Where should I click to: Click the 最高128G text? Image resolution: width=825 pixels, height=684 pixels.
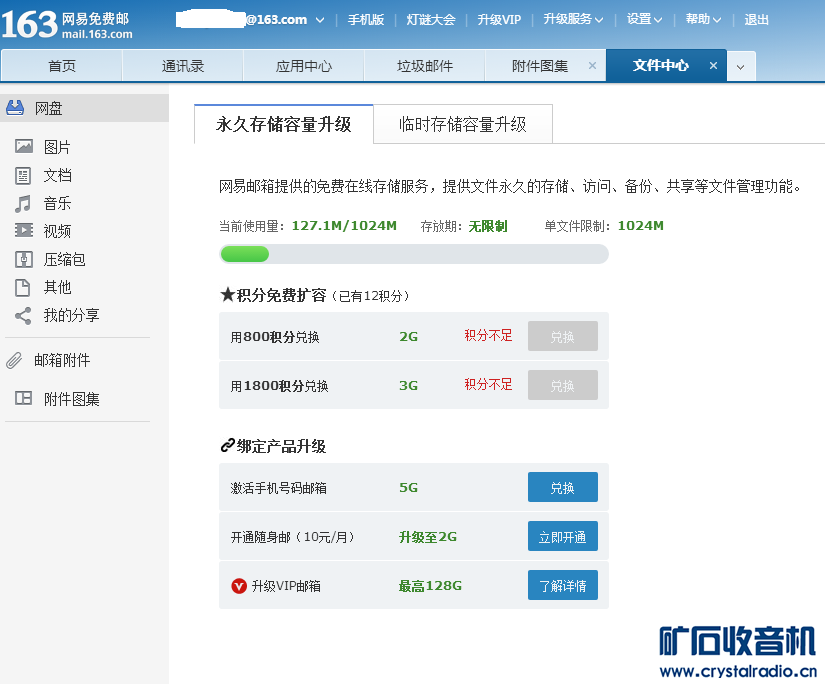click(430, 586)
